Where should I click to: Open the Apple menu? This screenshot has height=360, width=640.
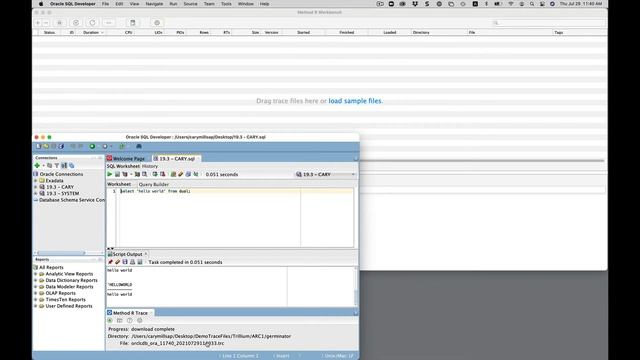coord(41,4)
